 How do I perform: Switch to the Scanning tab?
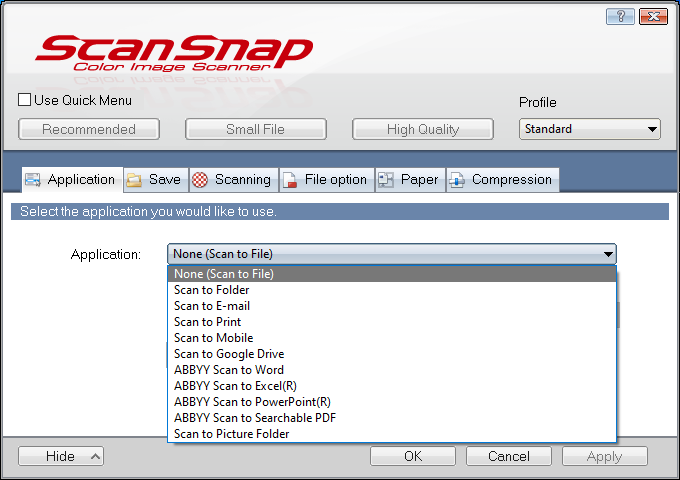(234, 180)
